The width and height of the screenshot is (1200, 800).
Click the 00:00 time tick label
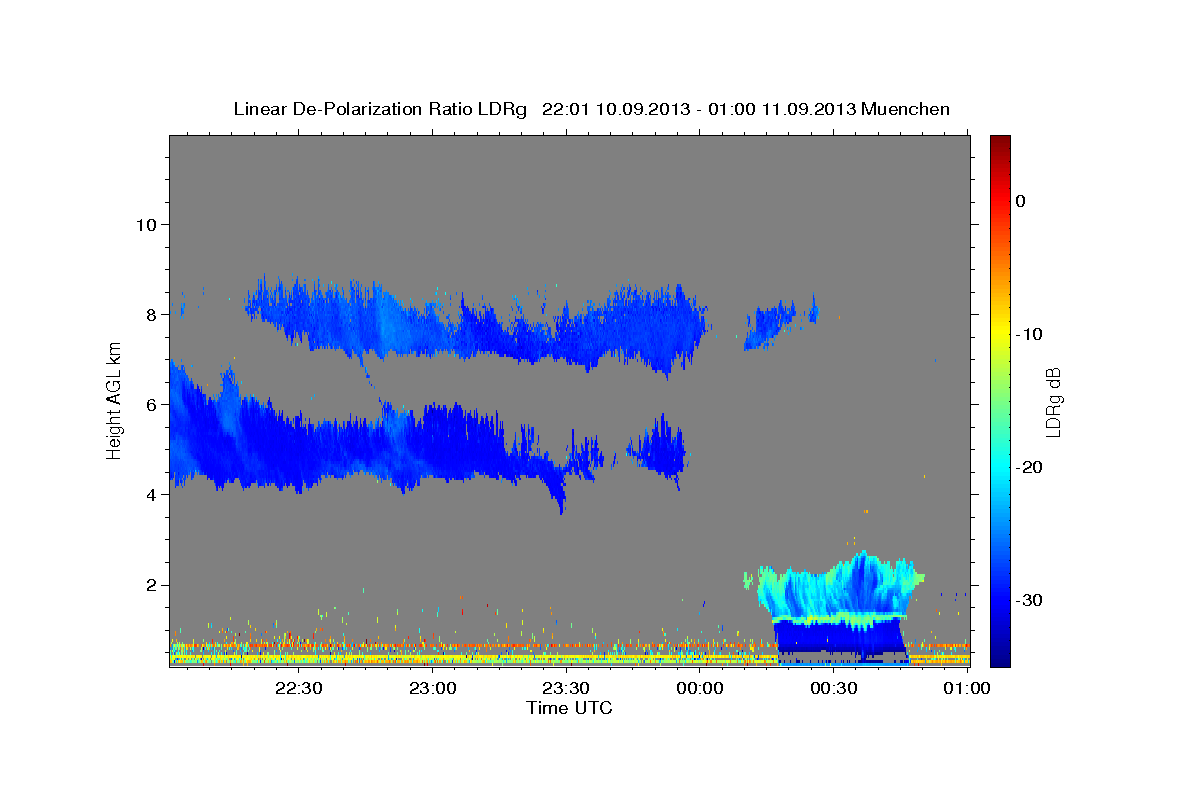click(699, 688)
